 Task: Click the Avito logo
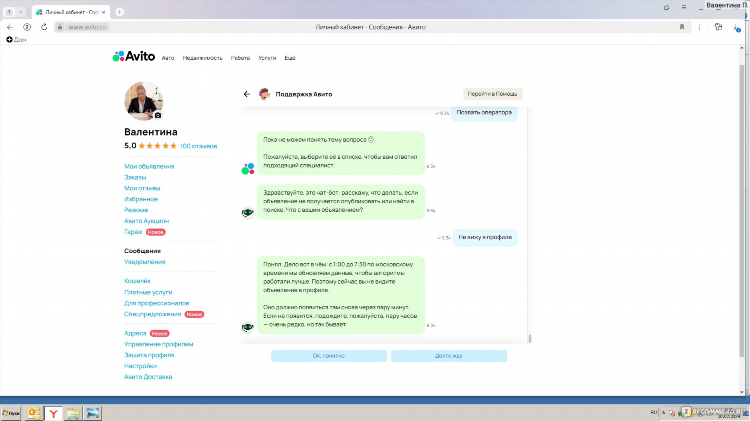tap(133, 56)
